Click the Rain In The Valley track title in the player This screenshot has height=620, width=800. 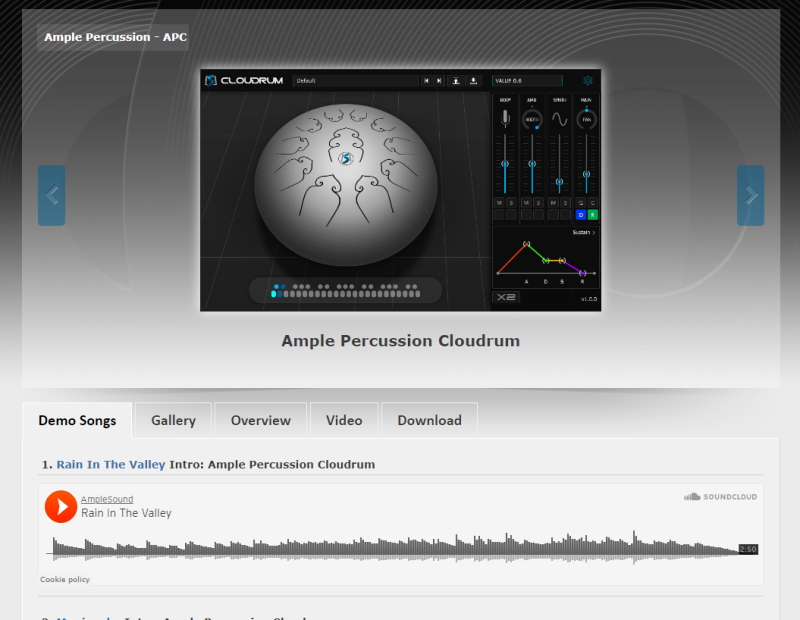[126, 513]
